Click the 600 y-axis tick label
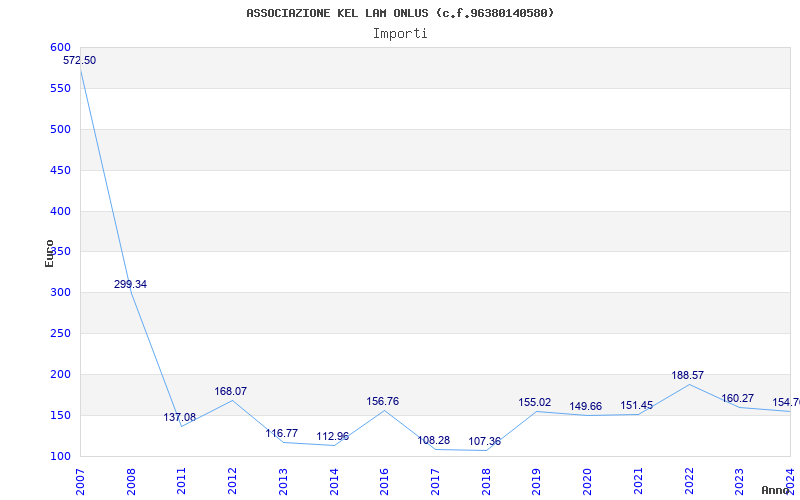Screen dimensions: 800x500 pyautogui.click(x=60, y=48)
